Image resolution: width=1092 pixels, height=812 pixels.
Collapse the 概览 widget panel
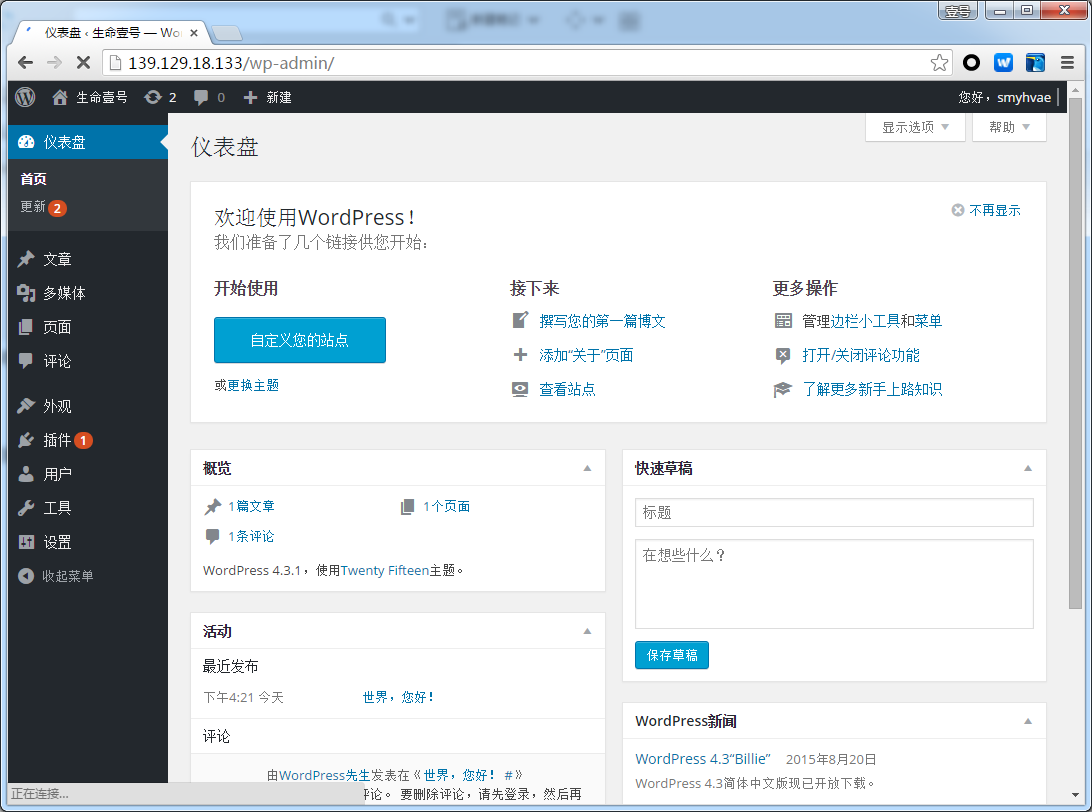click(x=587, y=468)
